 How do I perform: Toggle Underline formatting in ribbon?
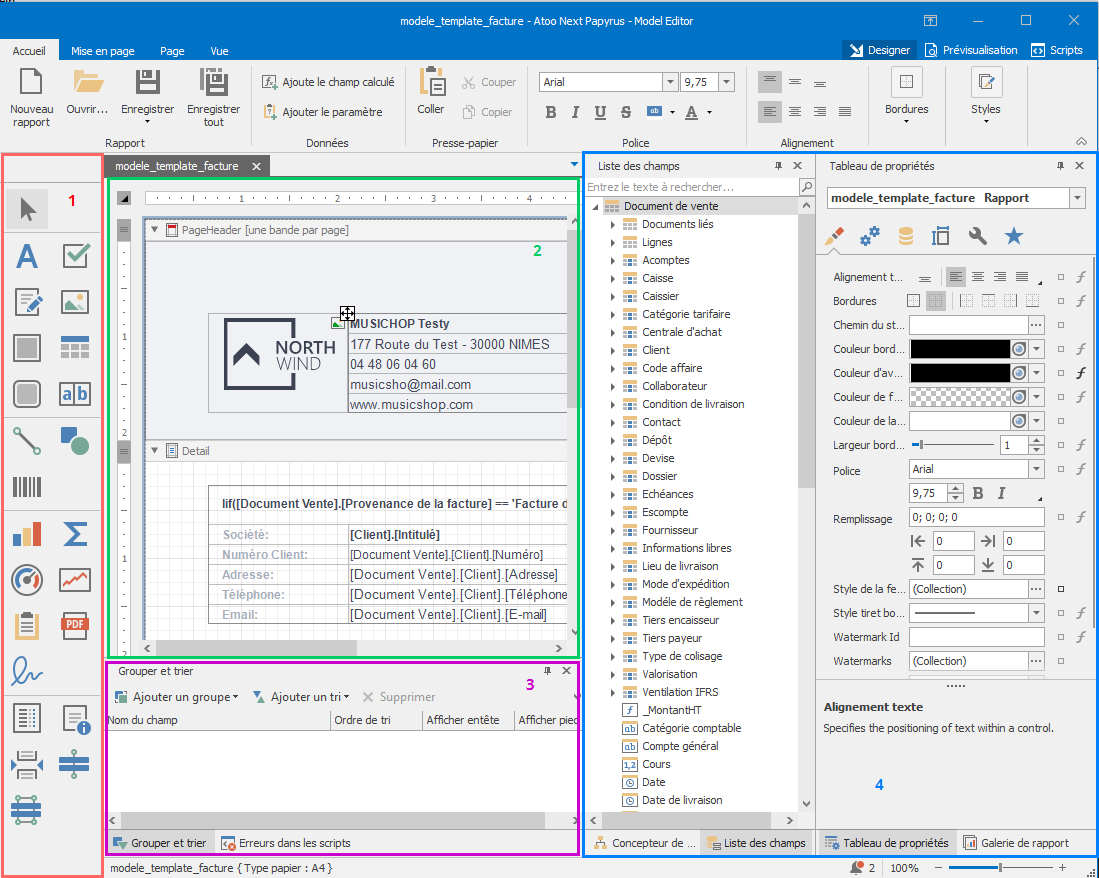coord(600,112)
